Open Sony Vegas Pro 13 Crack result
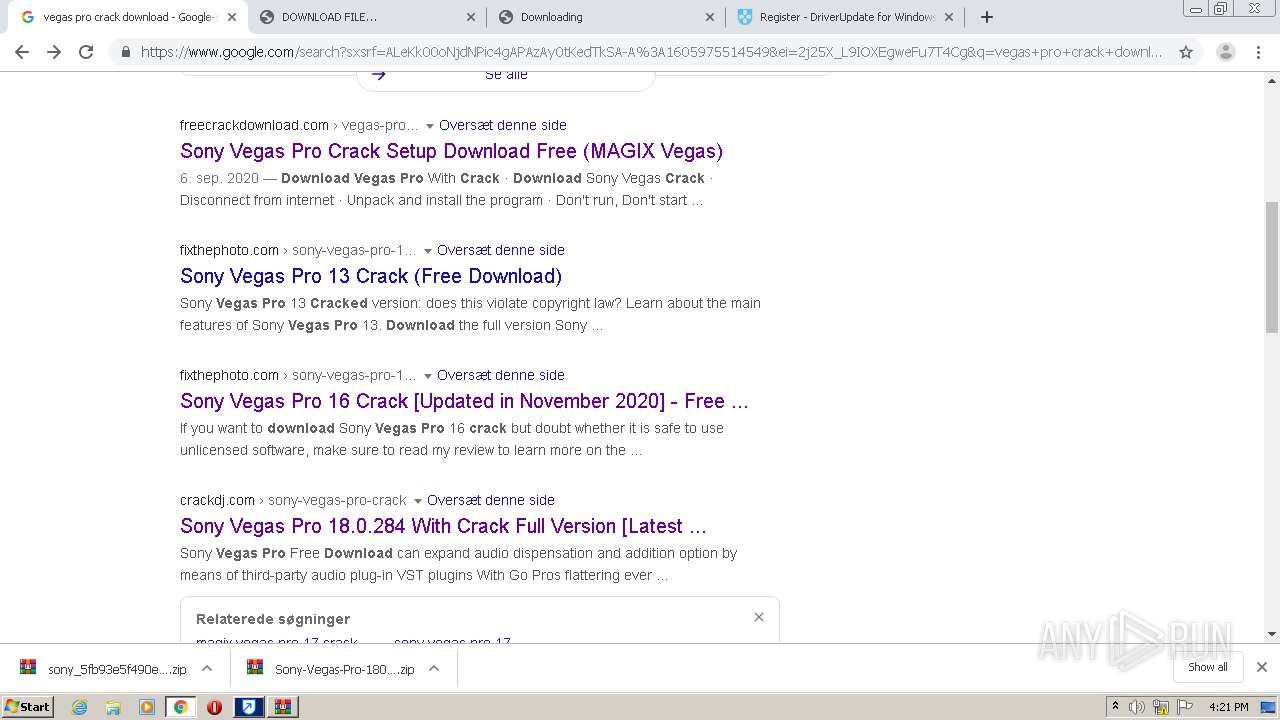This screenshot has height=720, width=1280. 371,276
